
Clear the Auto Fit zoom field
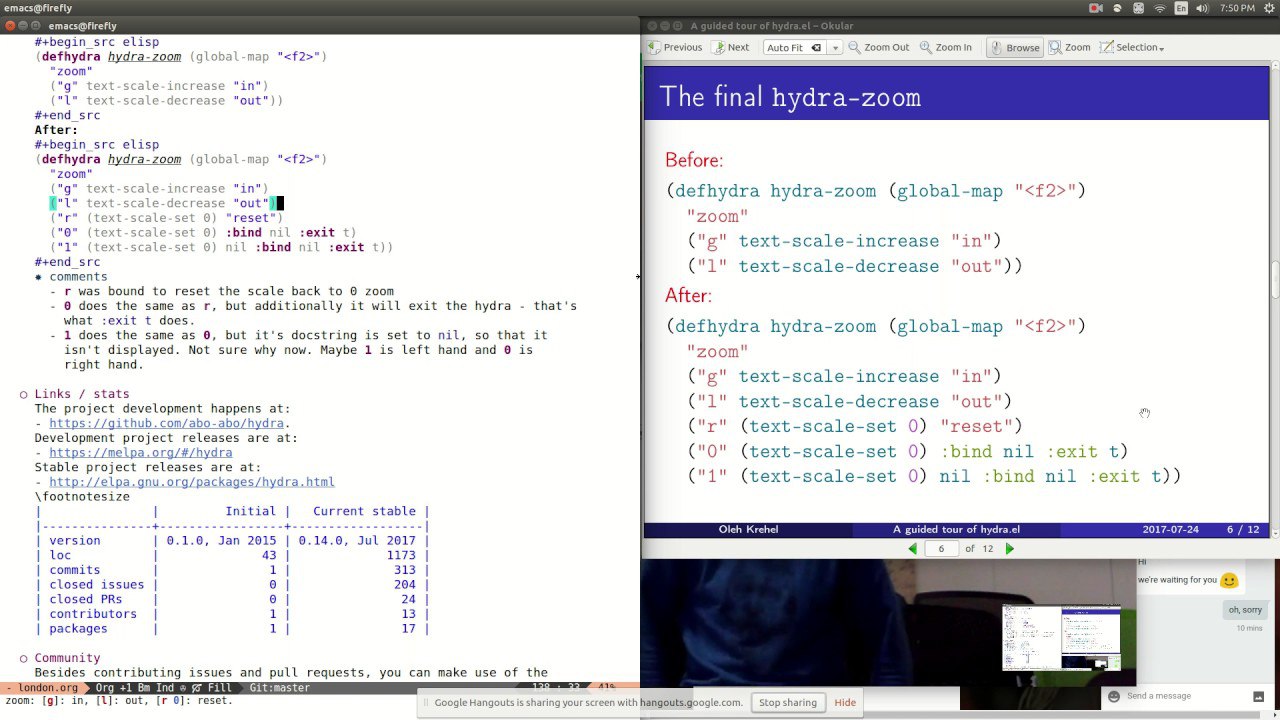816,47
